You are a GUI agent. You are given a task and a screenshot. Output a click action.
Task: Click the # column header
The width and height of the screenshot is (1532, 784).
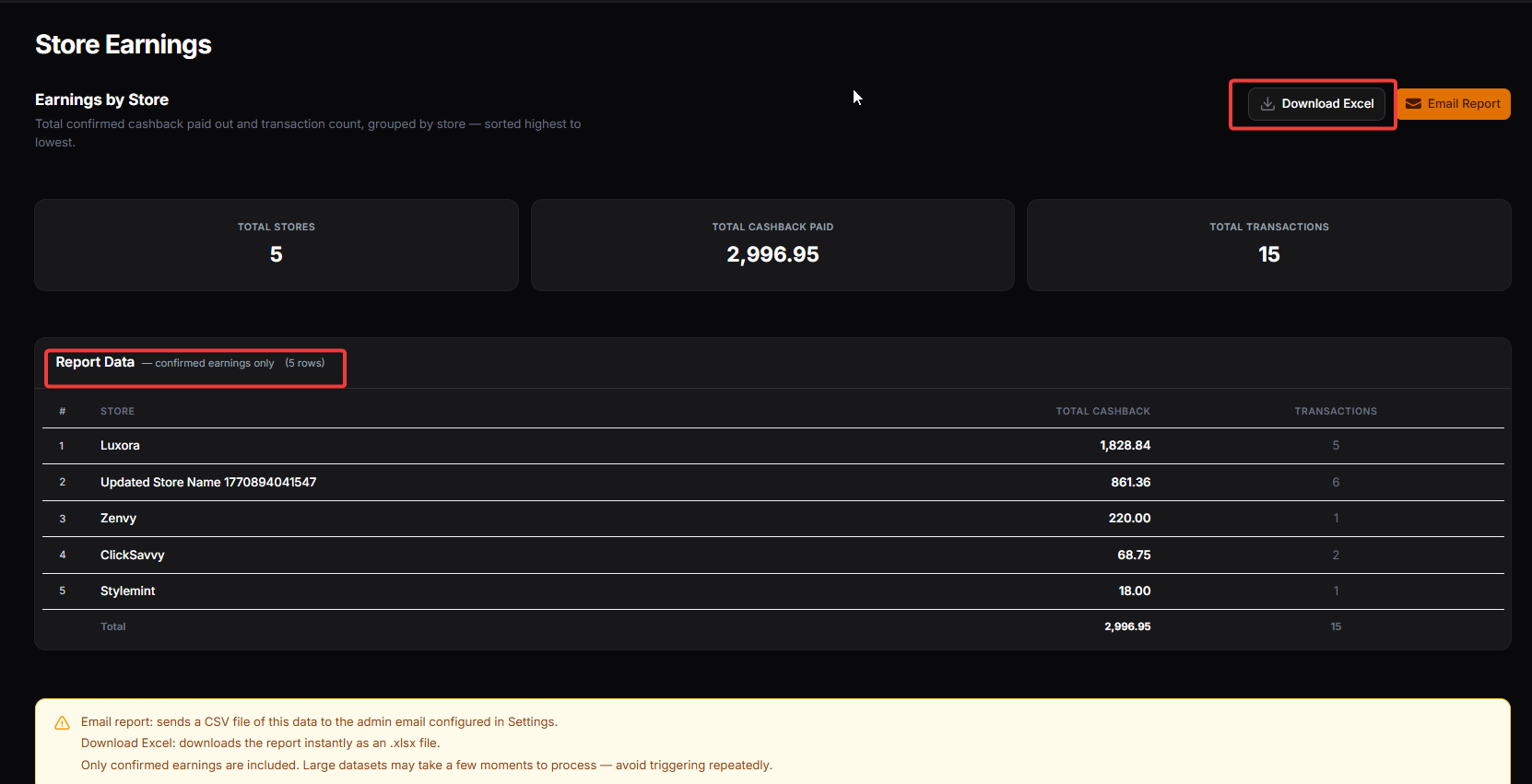pos(63,411)
